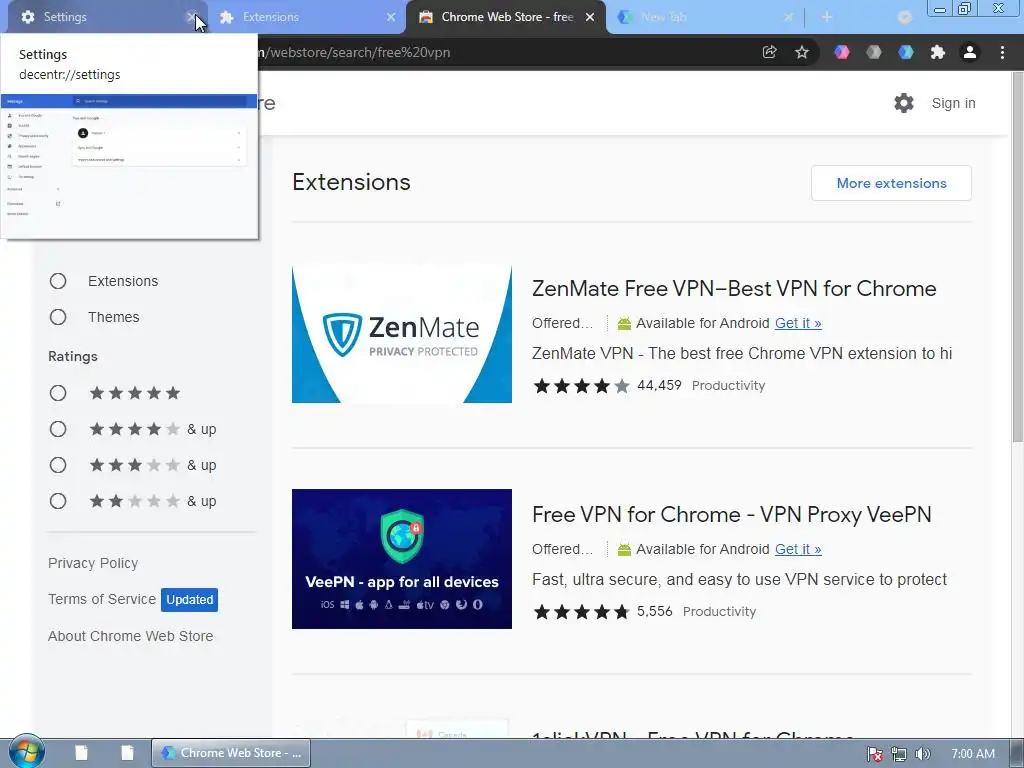Select the three stars & up filter
This screenshot has height=768, width=1024.
58,464
